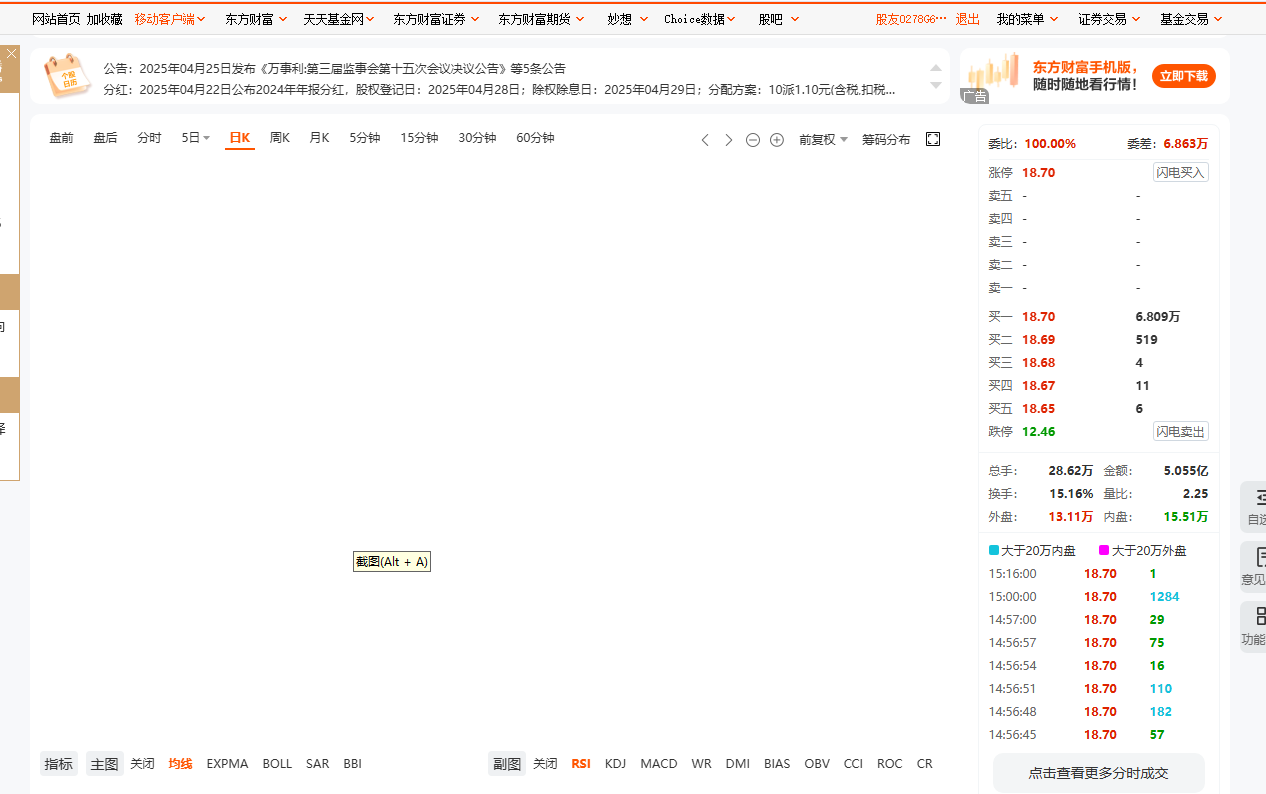Zoom out chart with minus icon

(753, 140)
